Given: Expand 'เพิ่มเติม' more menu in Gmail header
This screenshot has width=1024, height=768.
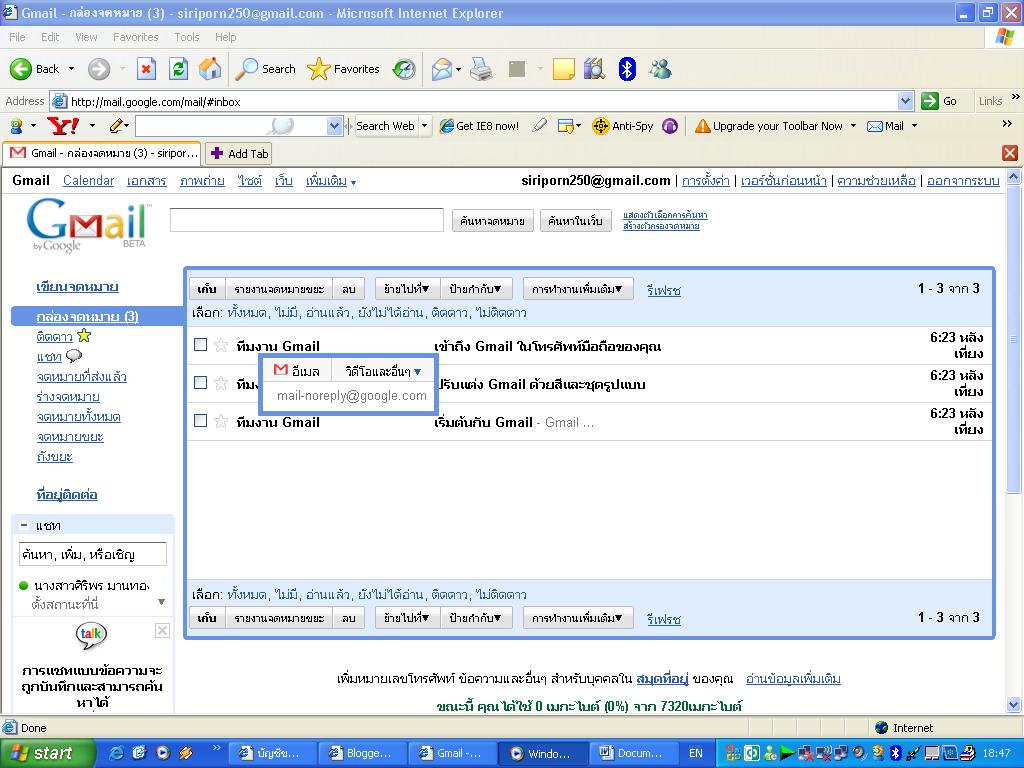Looking at the screenshot, I should tap(330, 181).
